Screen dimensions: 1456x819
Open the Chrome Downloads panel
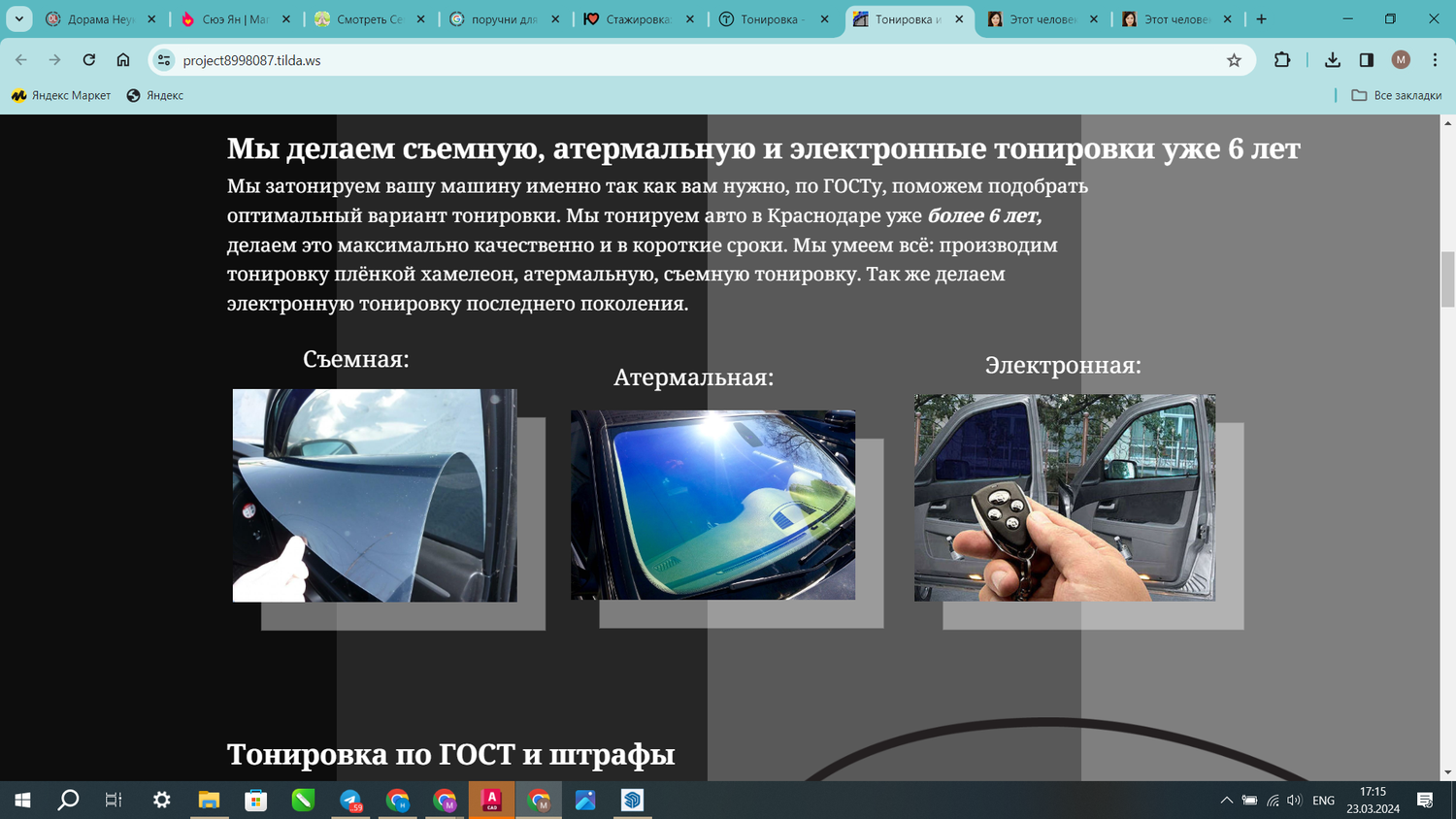coord(1333,60)
